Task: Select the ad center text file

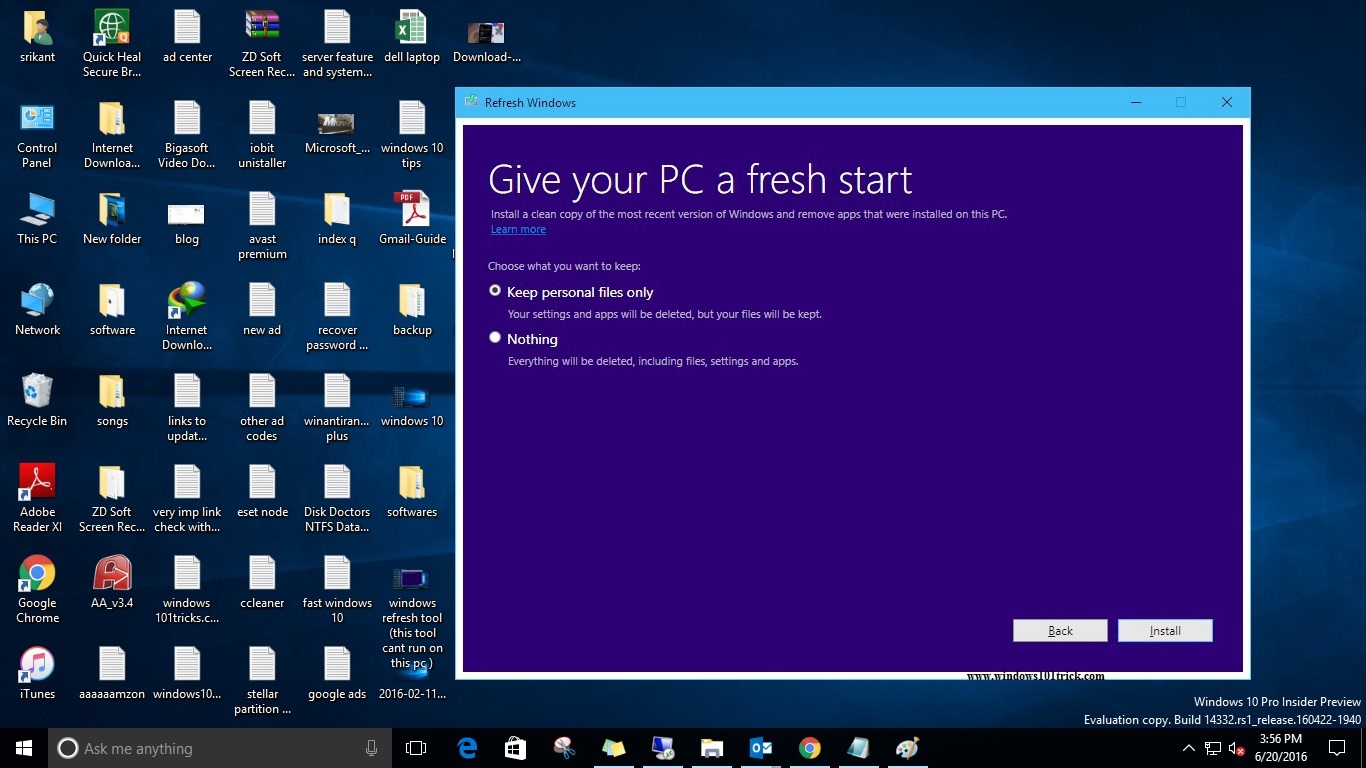Action: (x=187, y=37)
